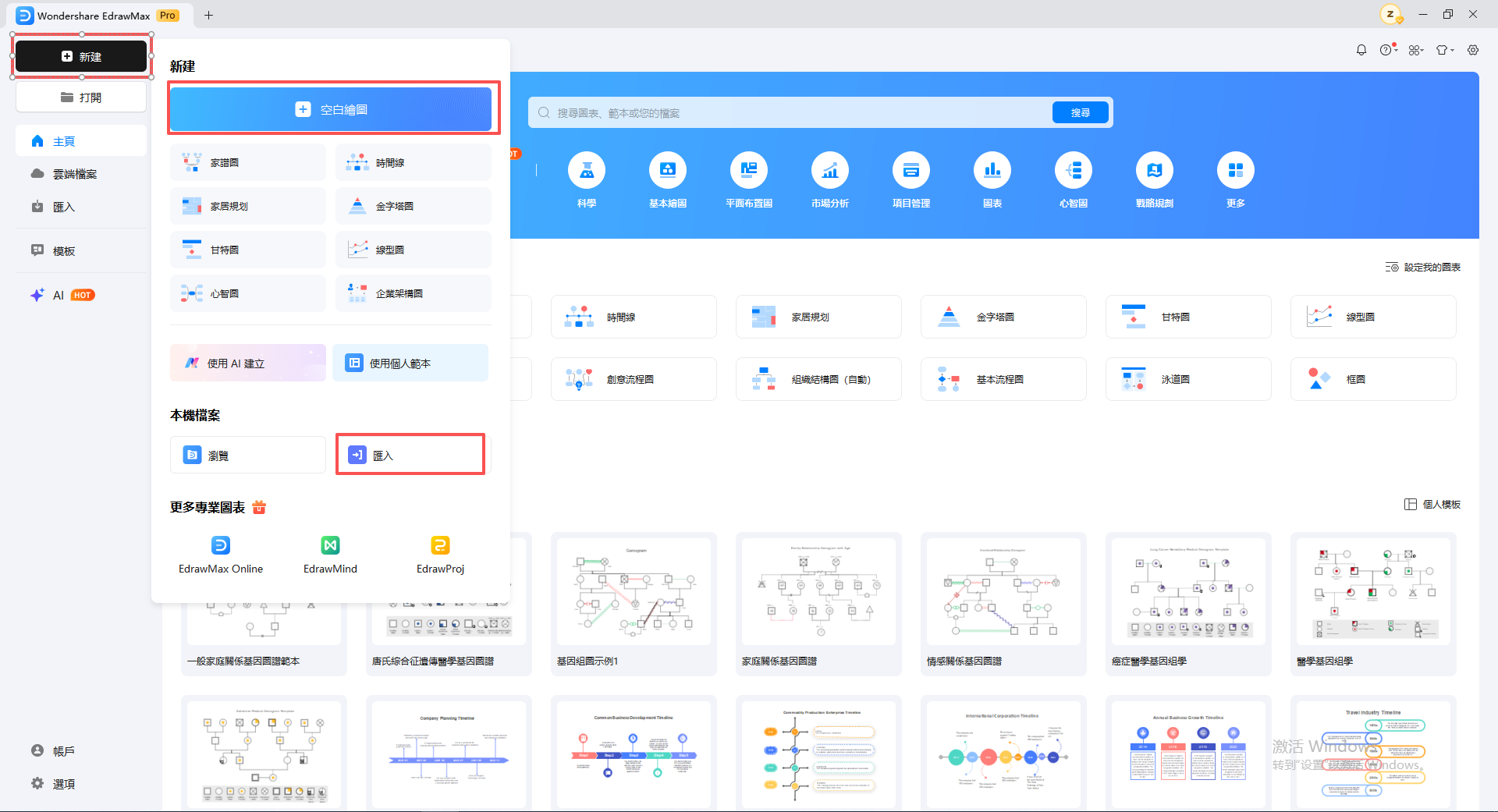This screenshot has height=812, width=1498.
Task: Click 使用個人範本 button
Action: coord(410,363)
